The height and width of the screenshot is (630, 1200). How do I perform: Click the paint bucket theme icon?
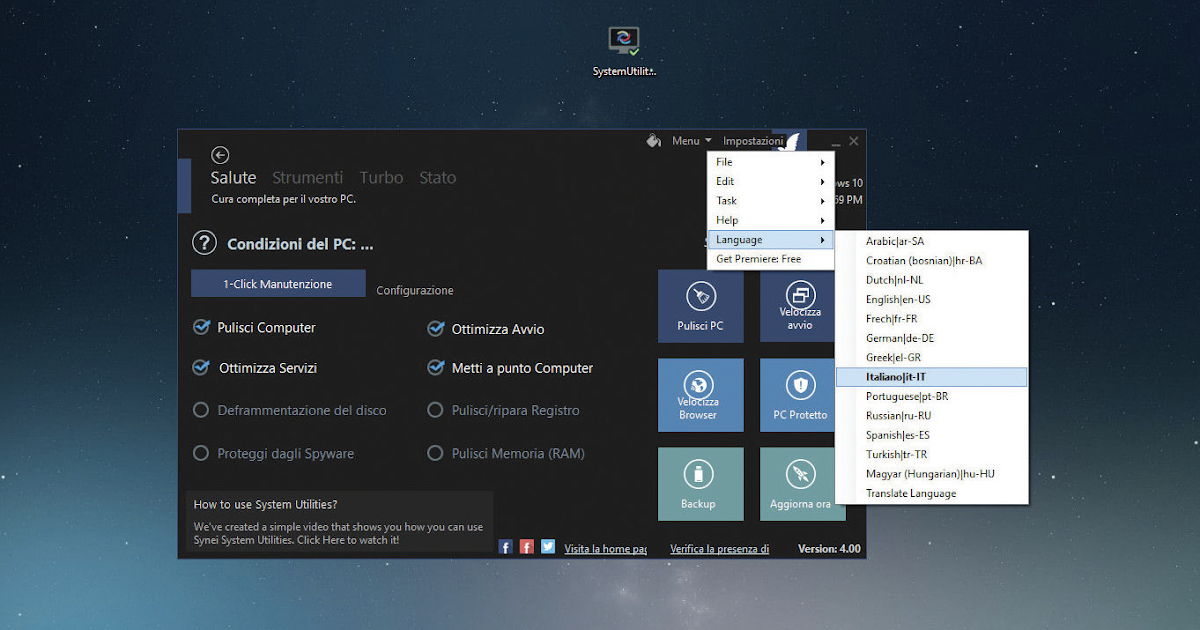click(x=654, y=141)
